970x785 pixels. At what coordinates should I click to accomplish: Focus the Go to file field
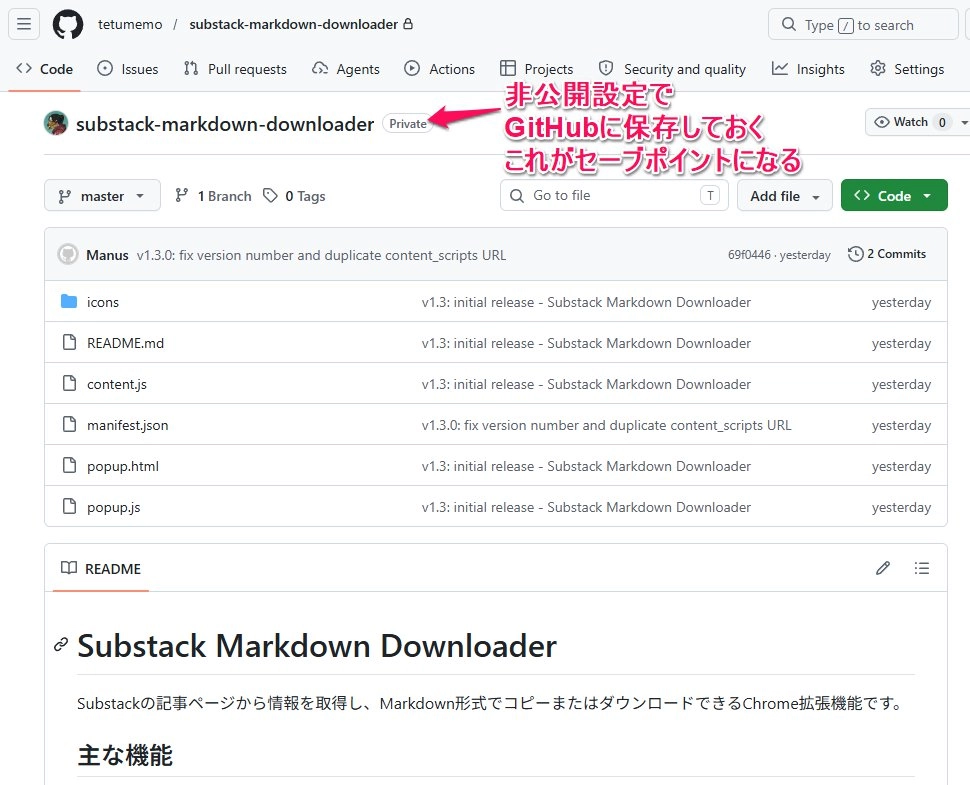pyautogui.click(x=614, y=195)
